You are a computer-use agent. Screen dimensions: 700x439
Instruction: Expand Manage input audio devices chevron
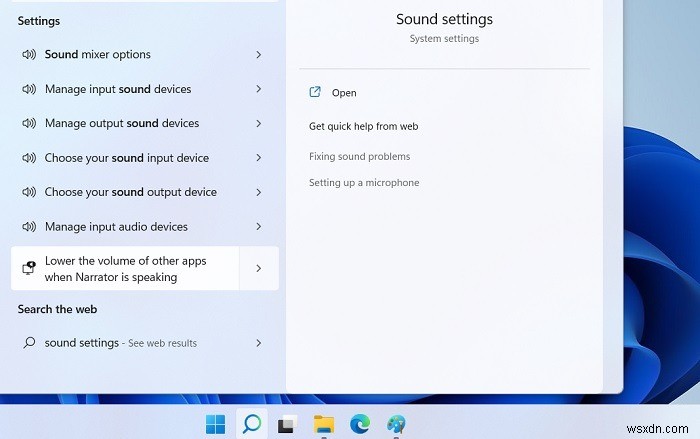(258, 226)
